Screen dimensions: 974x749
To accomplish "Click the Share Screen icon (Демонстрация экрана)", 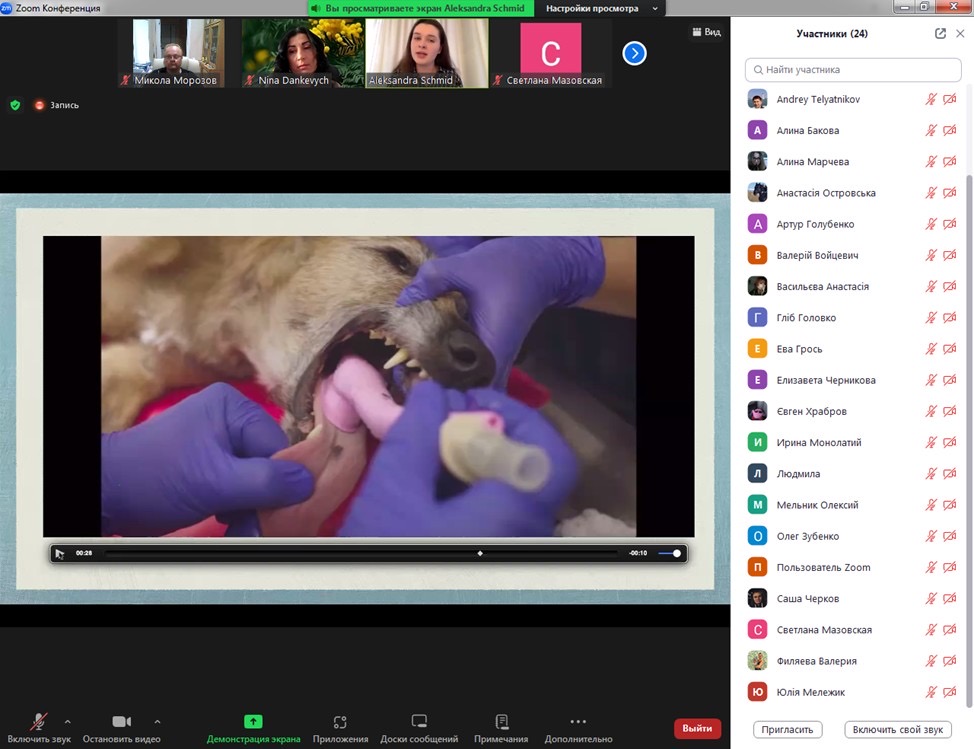I will coord(253,722).
